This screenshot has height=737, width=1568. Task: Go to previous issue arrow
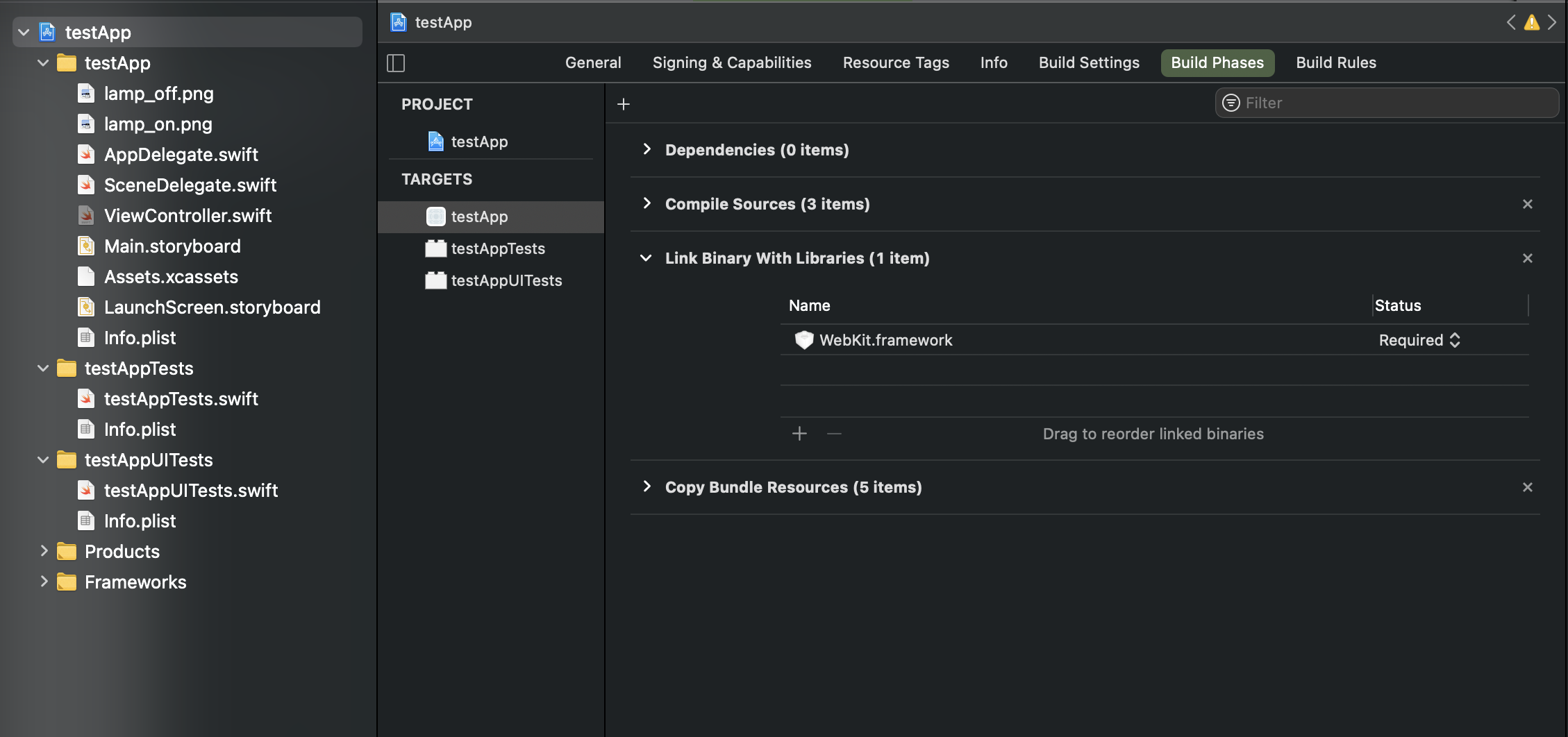tap(1511, 22)
